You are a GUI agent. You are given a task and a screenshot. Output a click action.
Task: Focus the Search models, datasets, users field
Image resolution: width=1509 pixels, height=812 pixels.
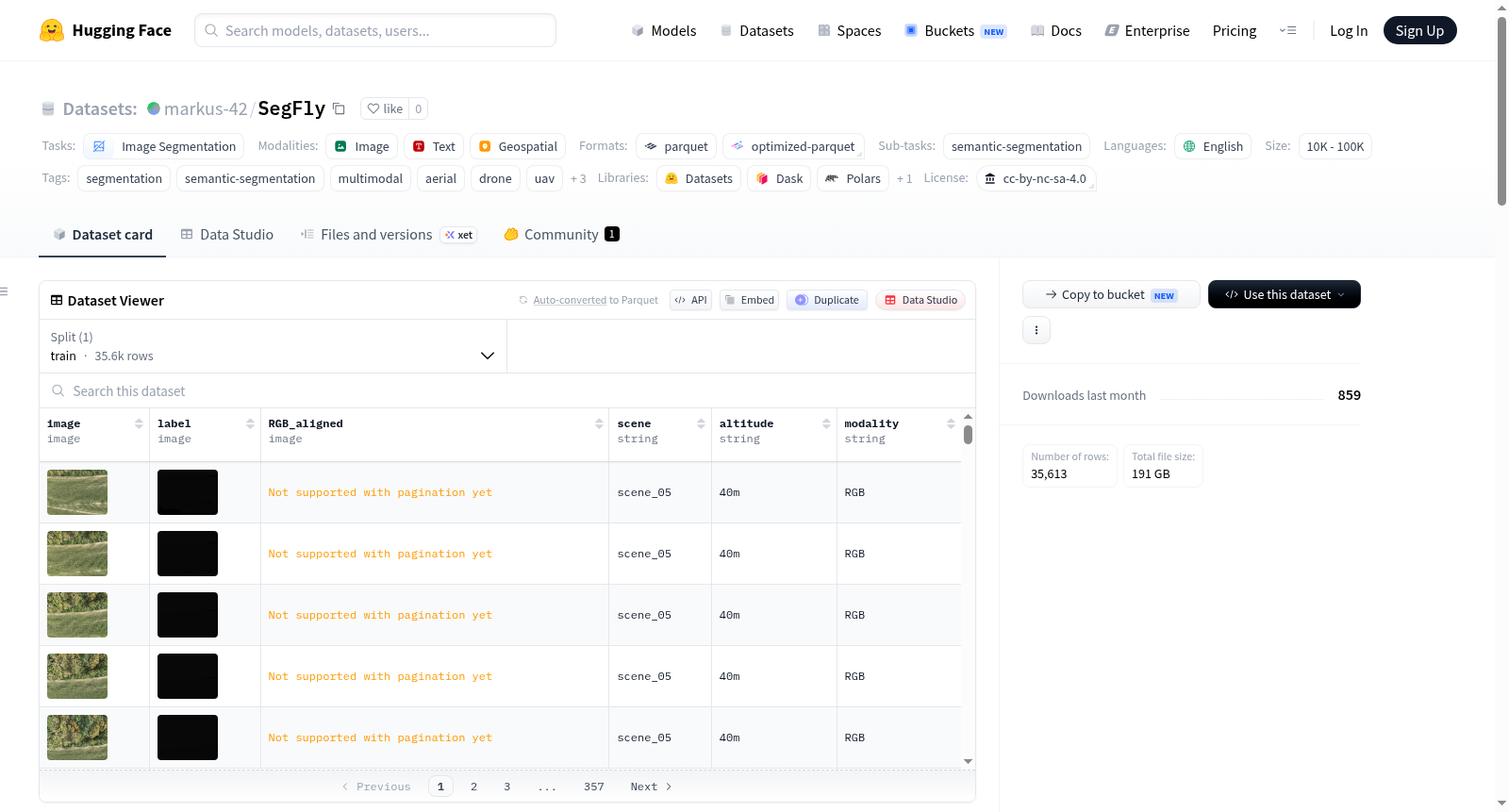pyautogui.click(x=375, y=30)
